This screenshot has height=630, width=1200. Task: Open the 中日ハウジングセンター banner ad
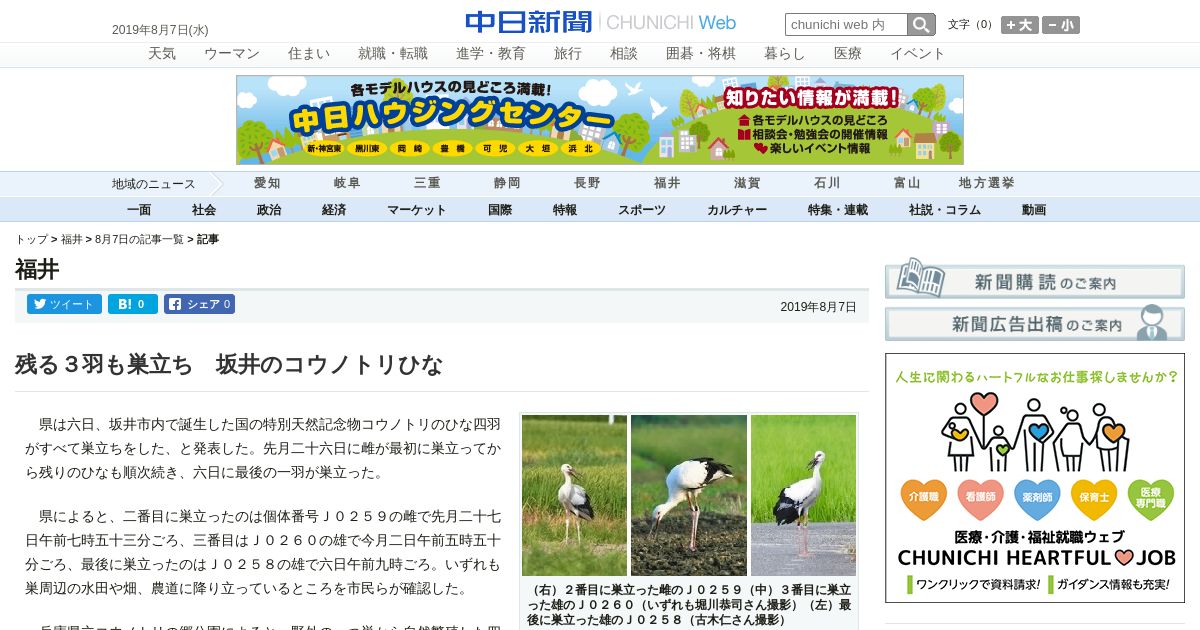click(600, 120)
